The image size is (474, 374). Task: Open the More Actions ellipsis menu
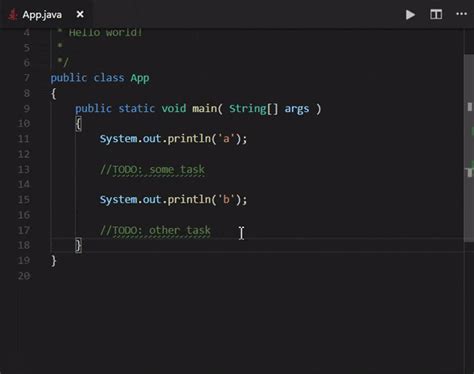pos(461,14)
